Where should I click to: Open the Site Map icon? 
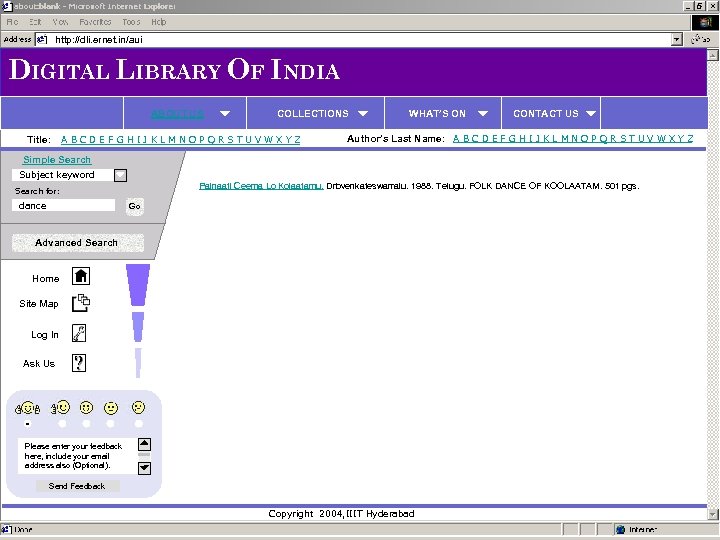click(81, 303)
